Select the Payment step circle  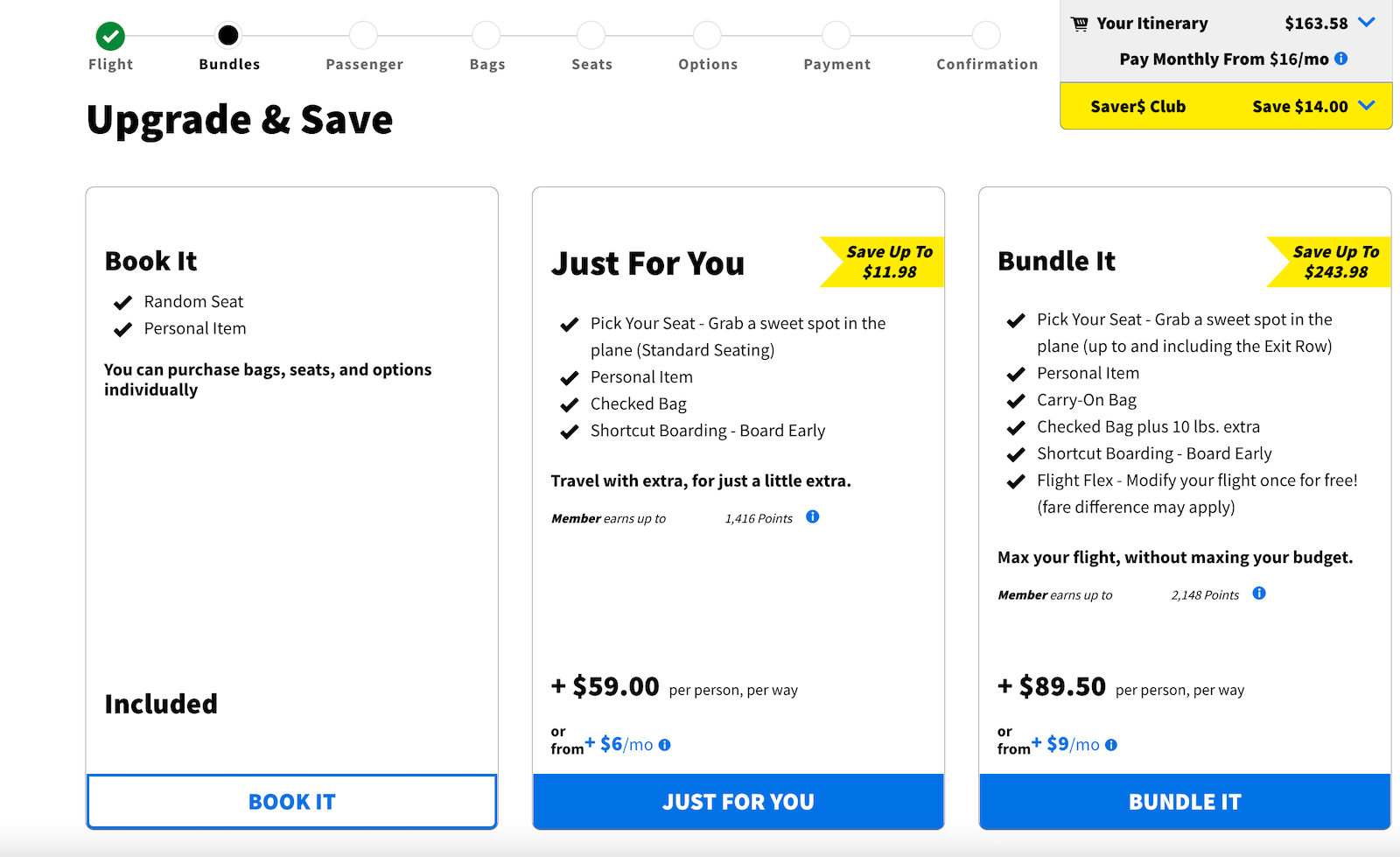point(836,38)
